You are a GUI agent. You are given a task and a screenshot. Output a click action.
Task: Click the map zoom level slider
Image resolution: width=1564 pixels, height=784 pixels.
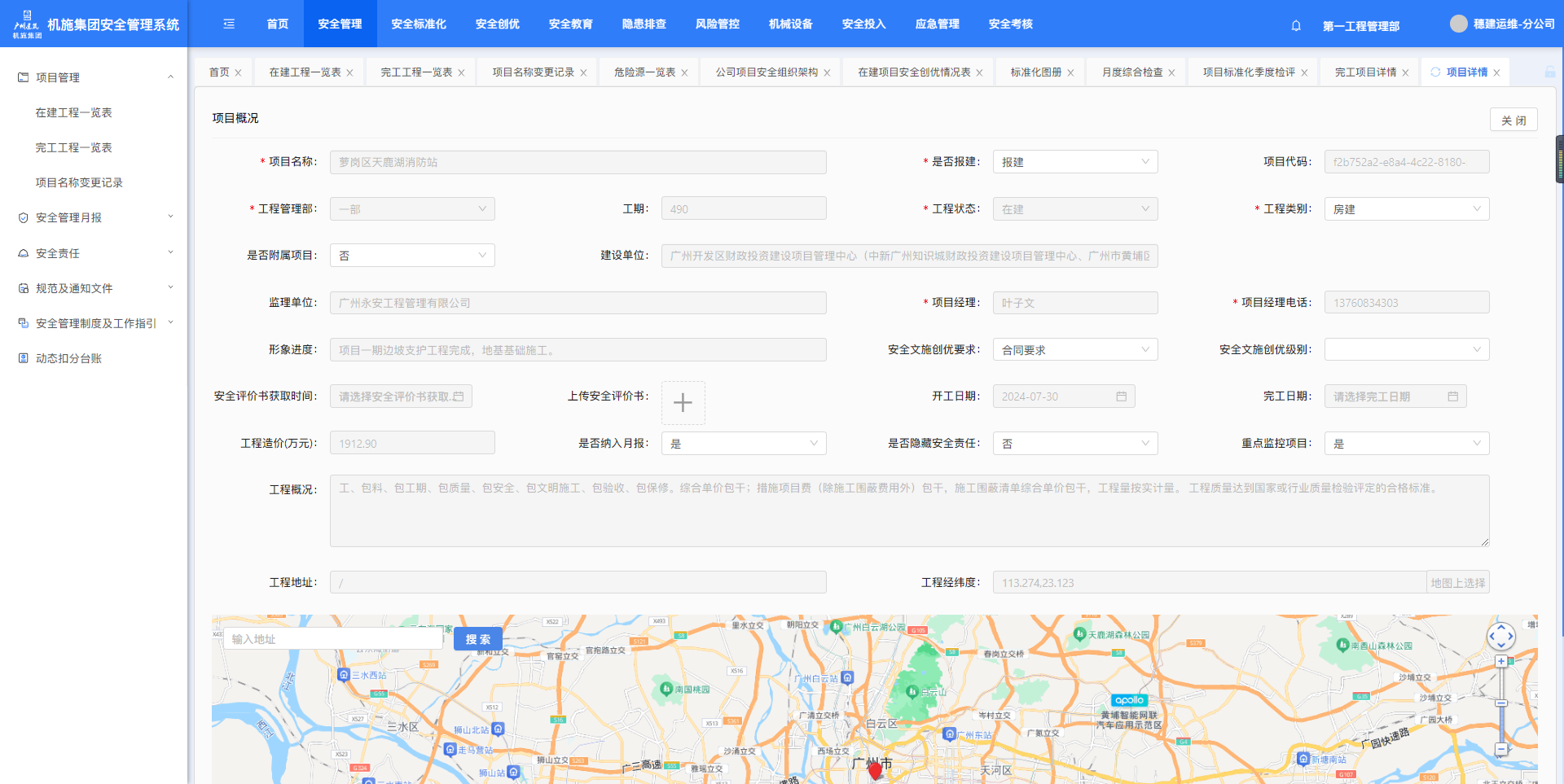click(1500, 704)
